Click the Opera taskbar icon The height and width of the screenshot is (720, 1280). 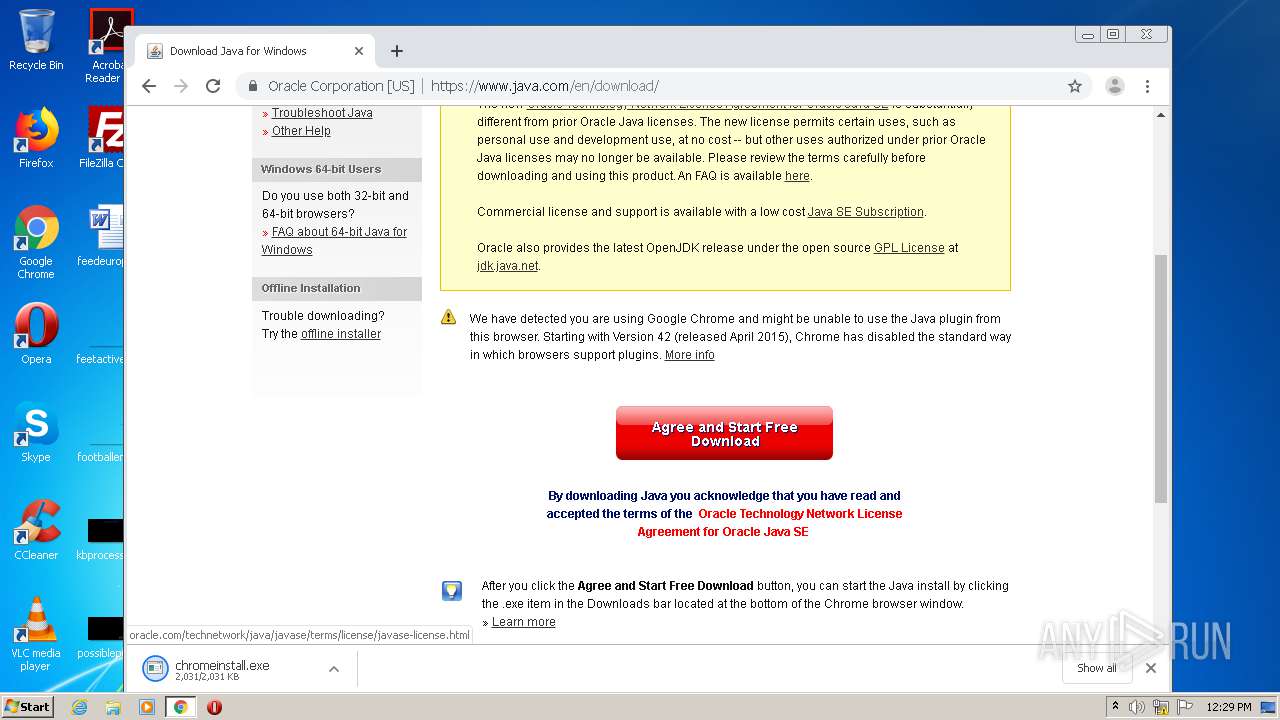(x=214, y=707)
